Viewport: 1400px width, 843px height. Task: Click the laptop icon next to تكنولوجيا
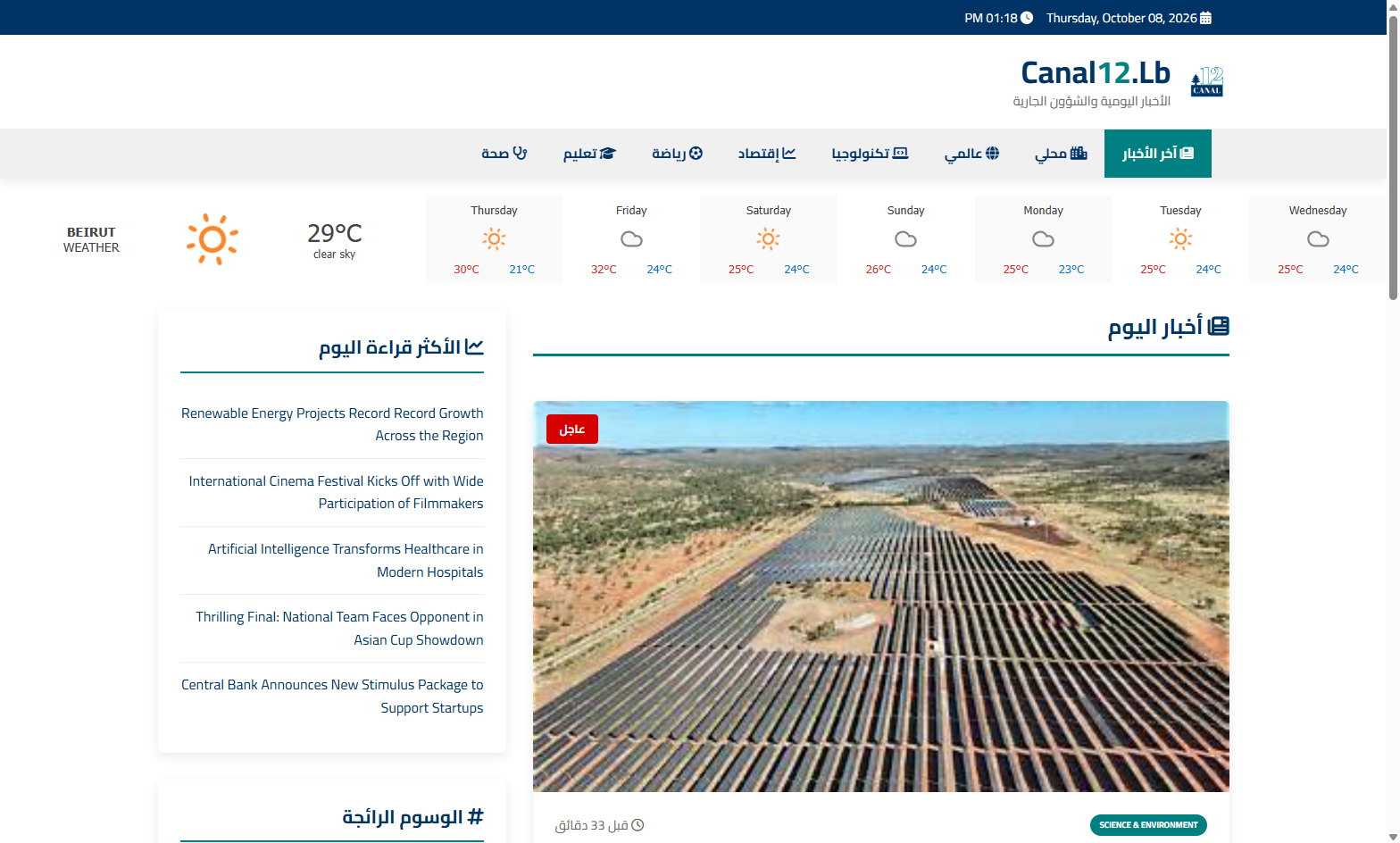coord(900,154)
